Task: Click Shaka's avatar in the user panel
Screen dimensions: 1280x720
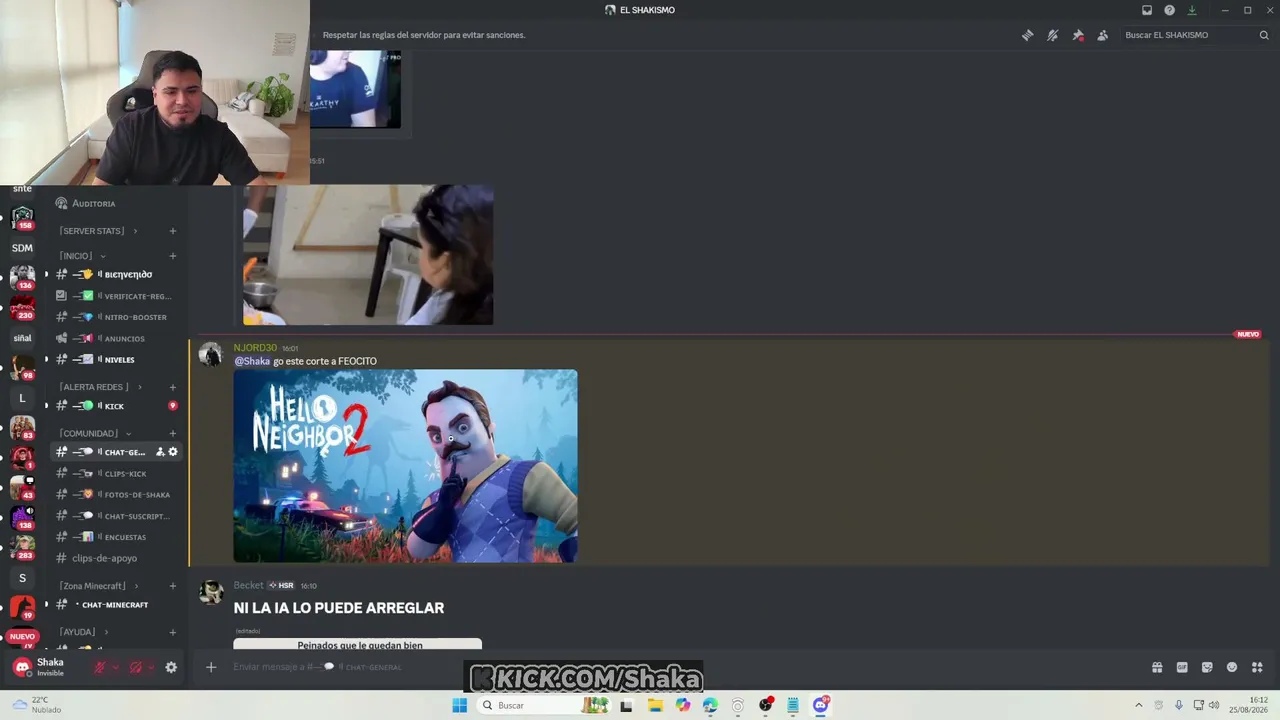Action: (x=22, y=667)
